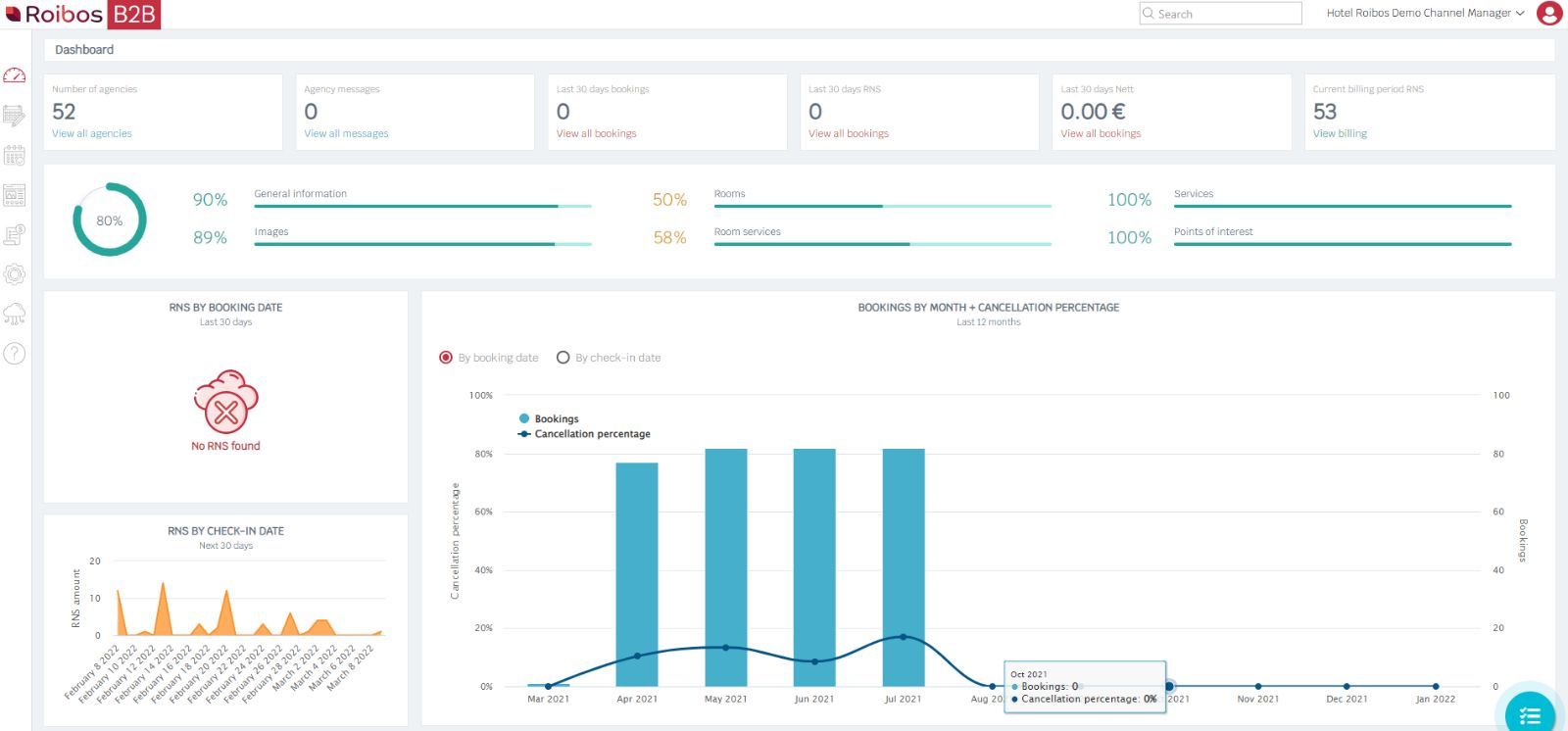Image resolution: width=1568 pixels, height=731 pixels.
Task: Toggle the Cancellation percentage legend marker
Action: (524, 434)
